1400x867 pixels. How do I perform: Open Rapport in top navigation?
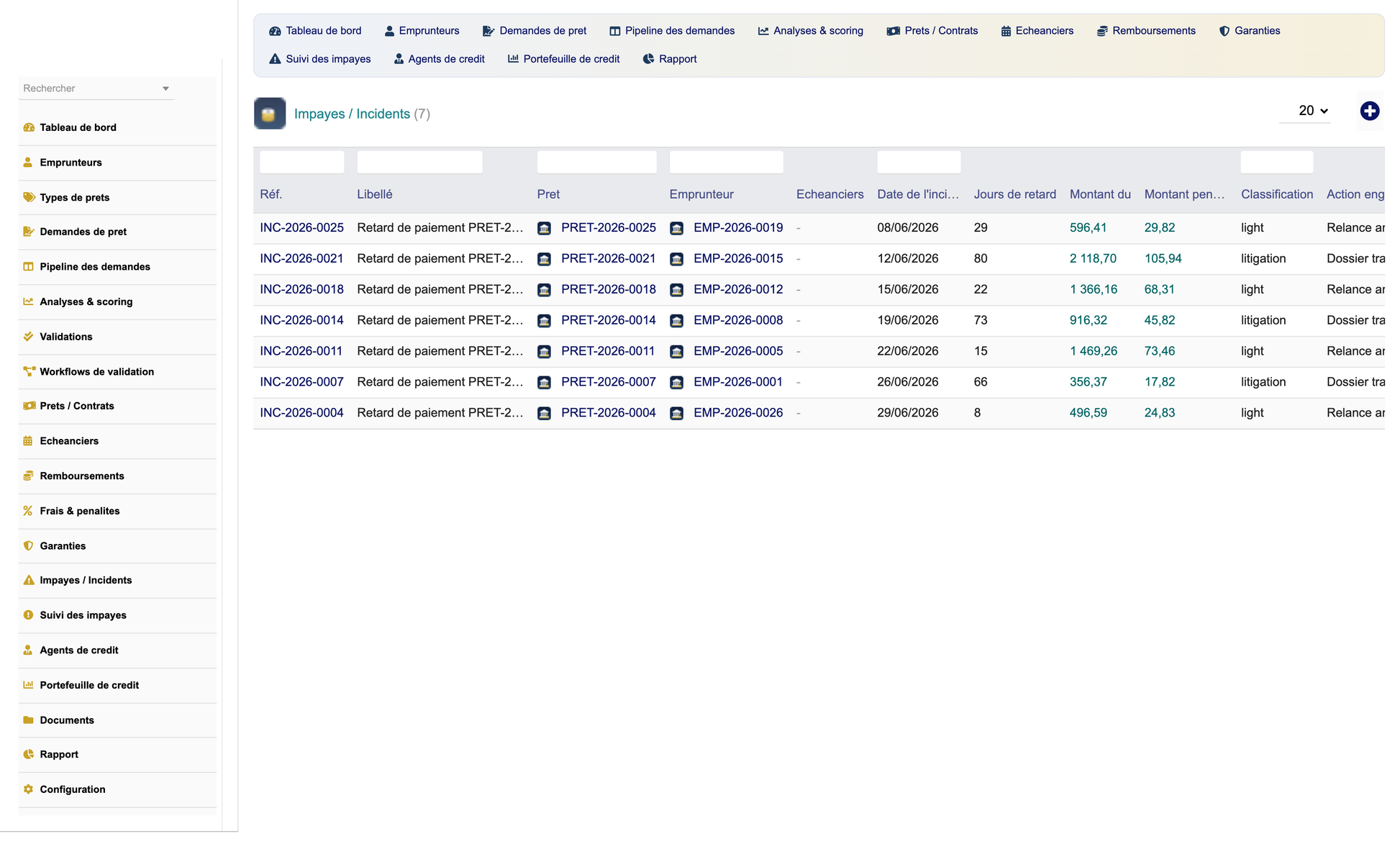pos(670,59)
